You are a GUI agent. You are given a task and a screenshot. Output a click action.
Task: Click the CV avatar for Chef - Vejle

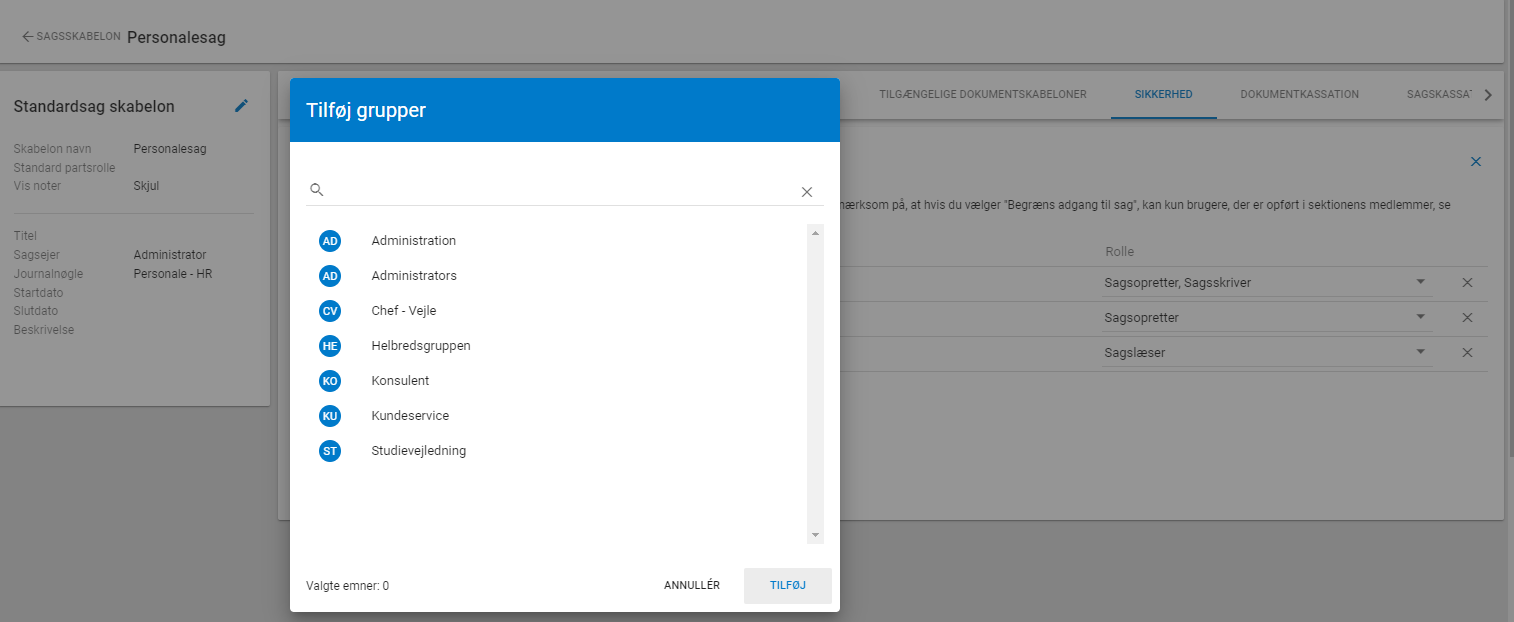pos(330,311)
